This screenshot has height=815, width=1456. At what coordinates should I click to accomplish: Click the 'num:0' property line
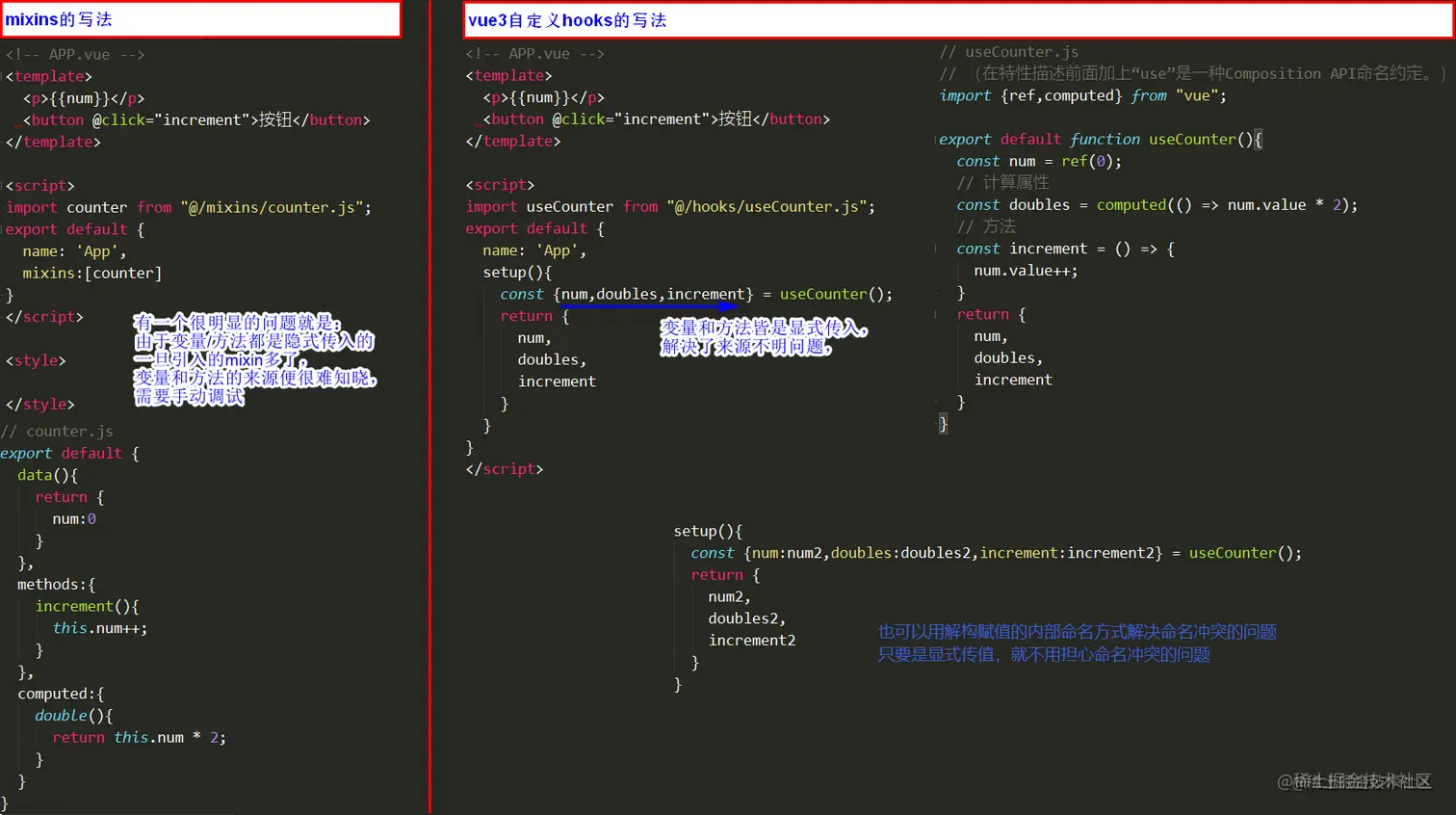click(x=74, y=518)
